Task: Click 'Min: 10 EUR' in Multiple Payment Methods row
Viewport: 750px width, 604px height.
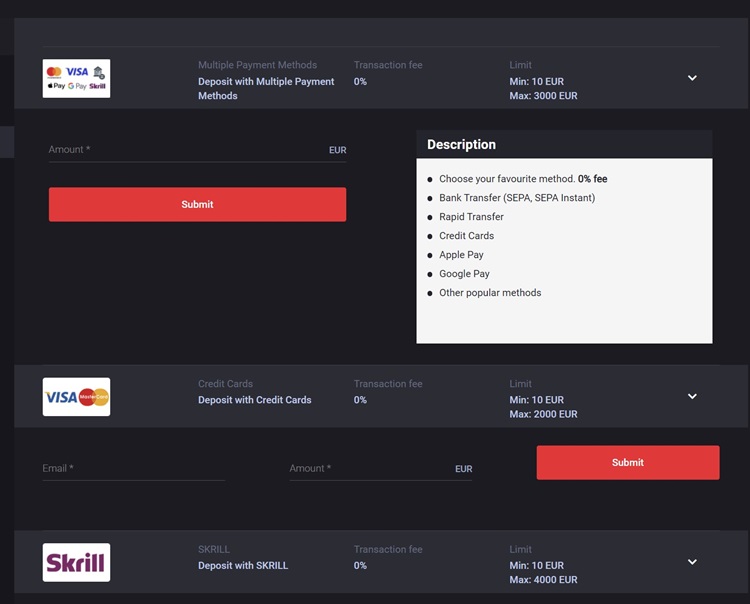Action: (x=537, y=81)
